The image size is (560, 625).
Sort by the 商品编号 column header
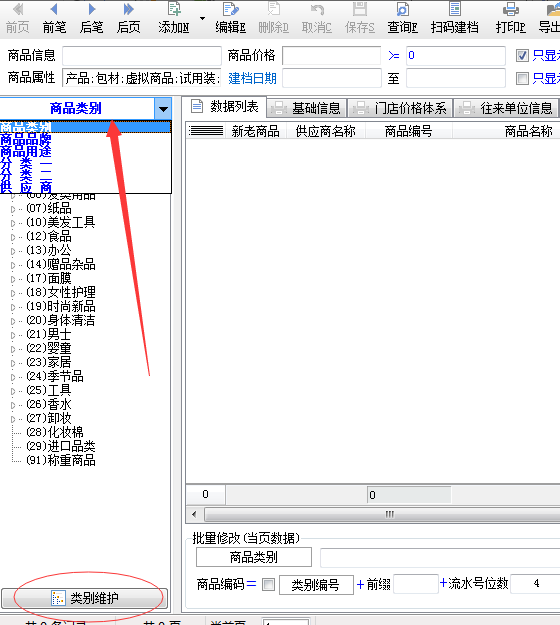pos(409,131)
